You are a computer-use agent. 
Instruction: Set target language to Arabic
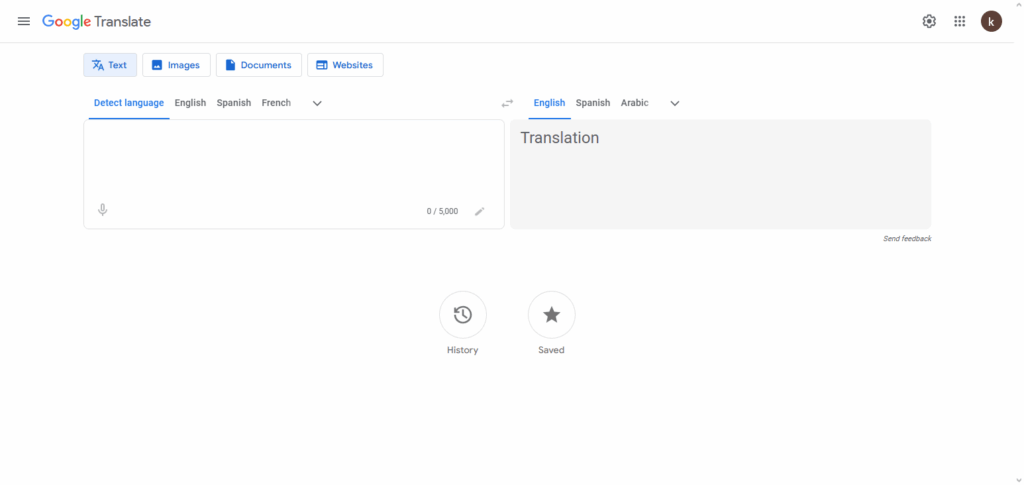click(635, 103)
